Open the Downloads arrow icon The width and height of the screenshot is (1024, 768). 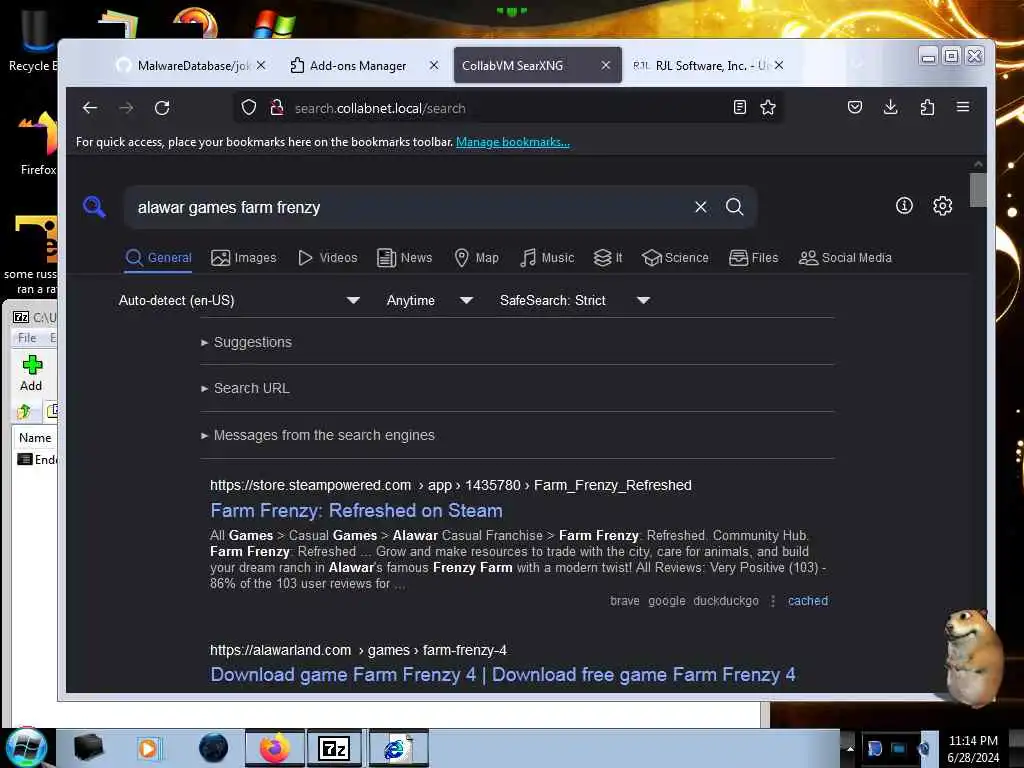pyautogui.click(x=890, y=107)
